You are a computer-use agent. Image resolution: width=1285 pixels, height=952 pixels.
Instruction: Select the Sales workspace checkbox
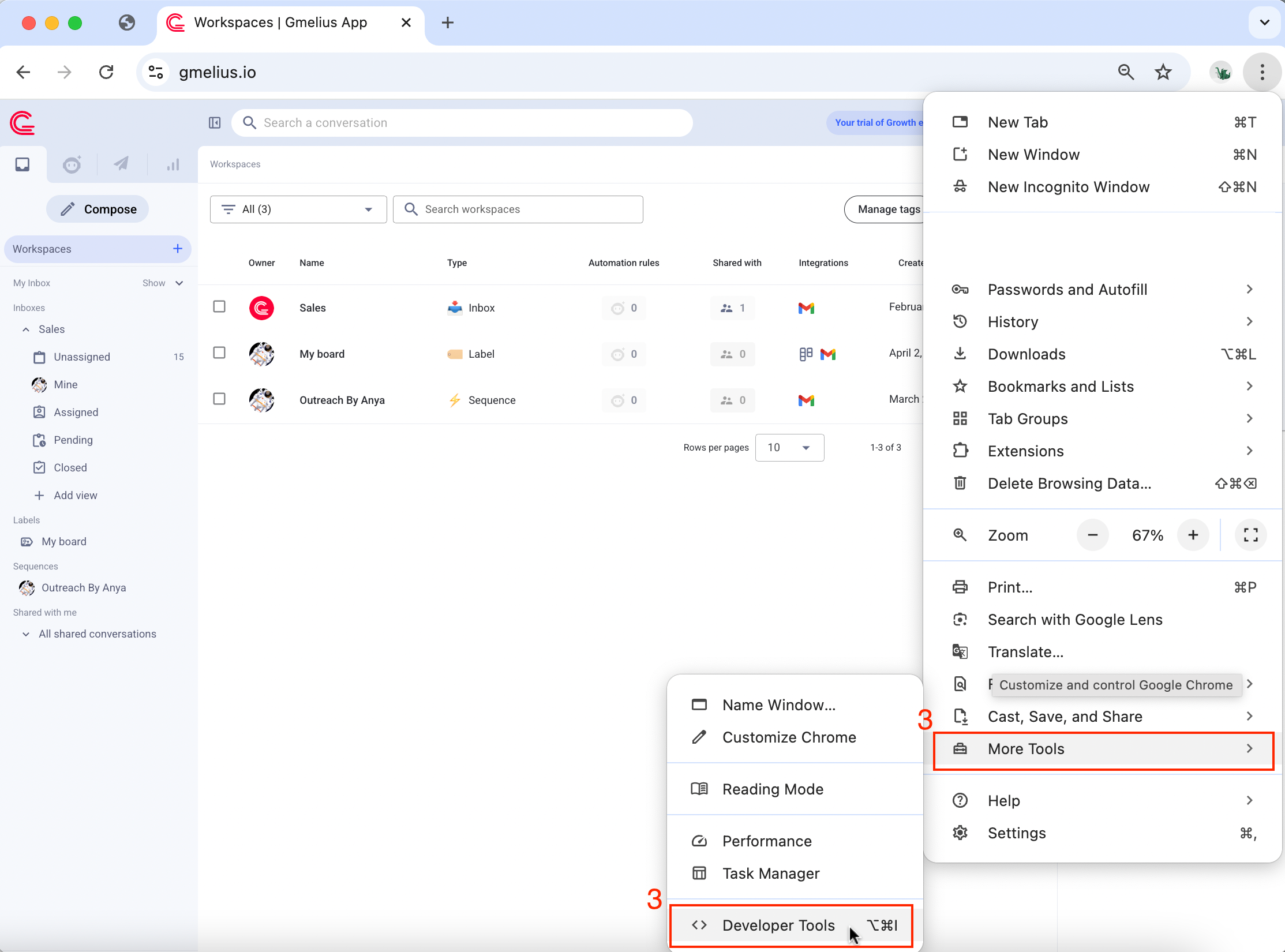point(219,306)
